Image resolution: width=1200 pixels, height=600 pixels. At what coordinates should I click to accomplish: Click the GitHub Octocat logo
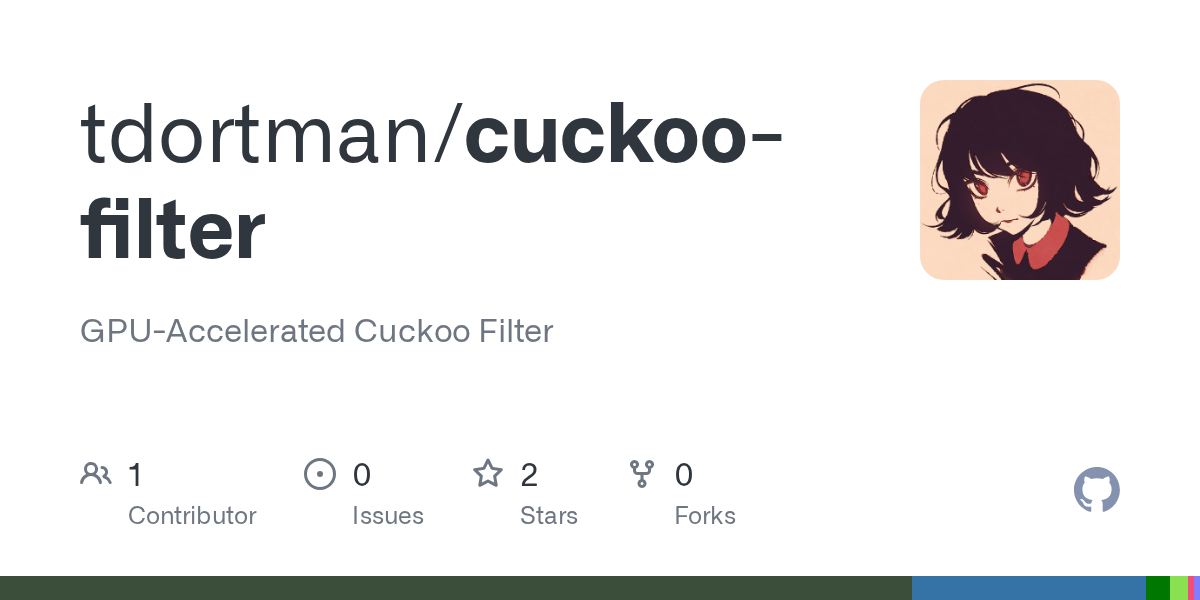1096,491
